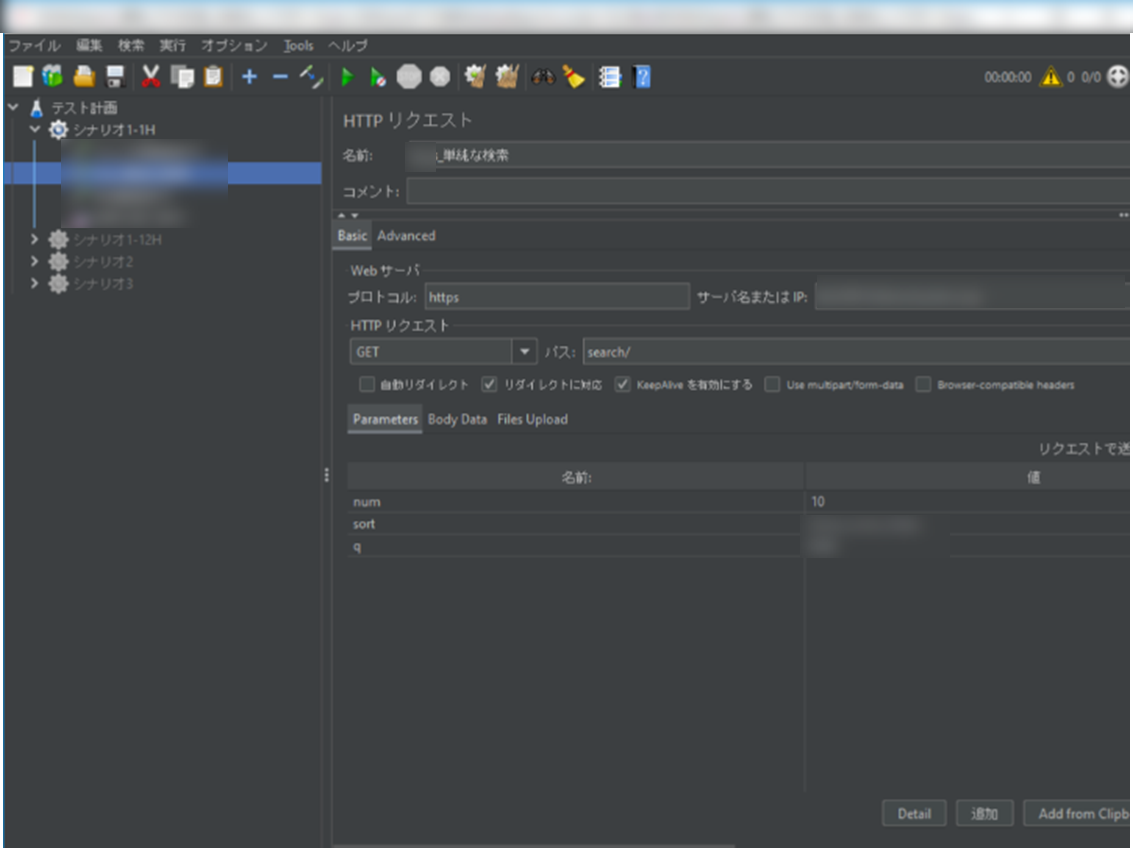The image size is (1133, 848).
Task: Click the Stop test icon
Action: coord(409,77)
